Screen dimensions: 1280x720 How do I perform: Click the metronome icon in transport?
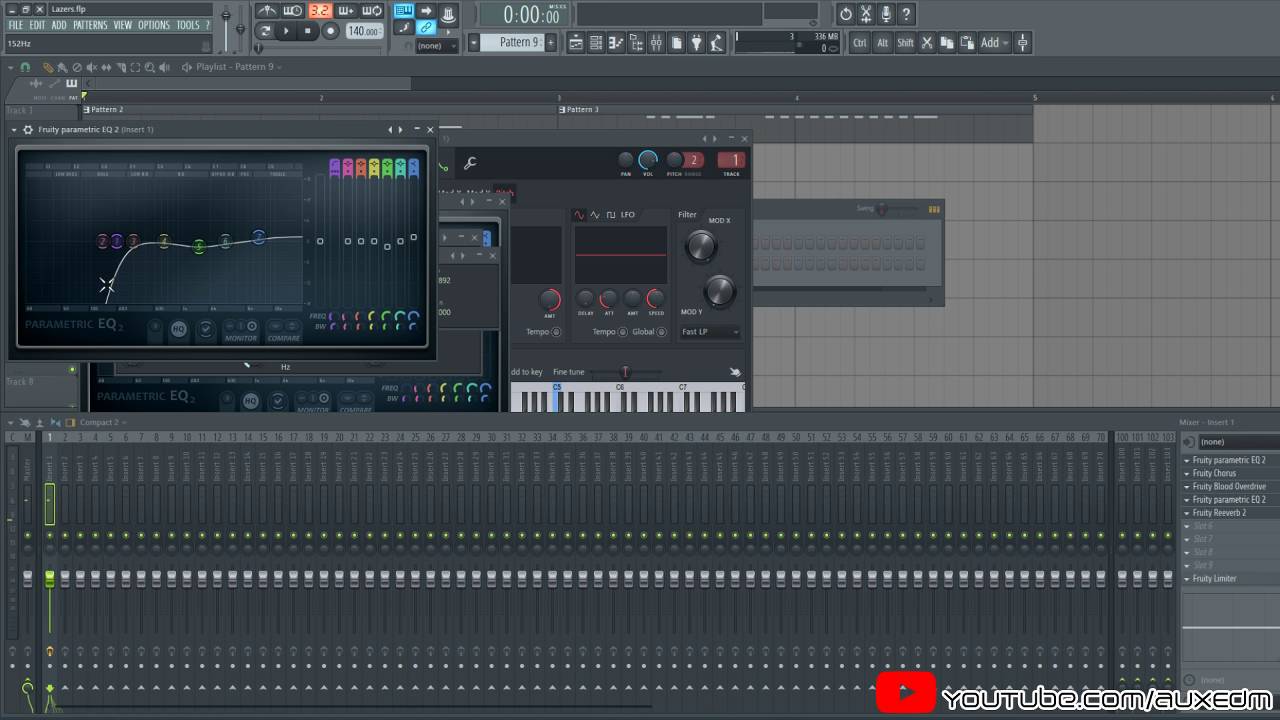[267, 11]
